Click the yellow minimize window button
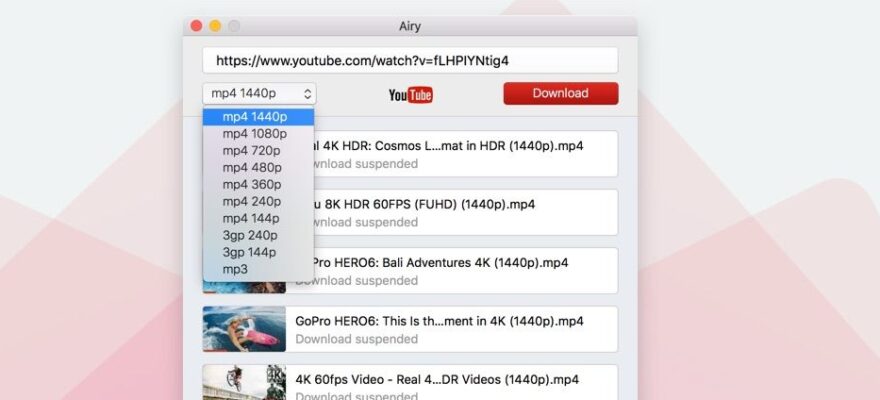 215,26
